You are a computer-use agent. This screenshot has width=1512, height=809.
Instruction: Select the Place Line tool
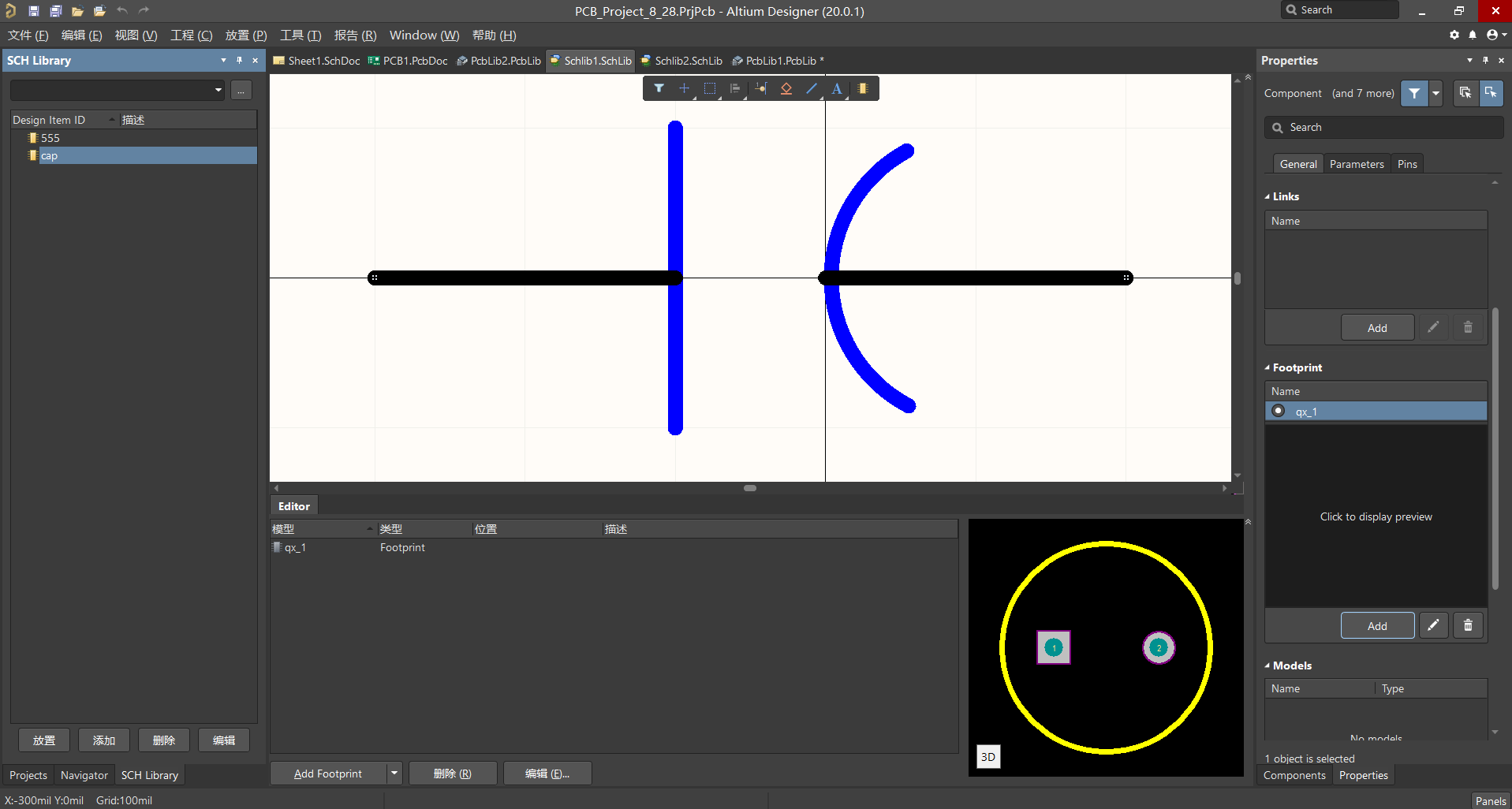pyautogui.click(x=812, y=88)
